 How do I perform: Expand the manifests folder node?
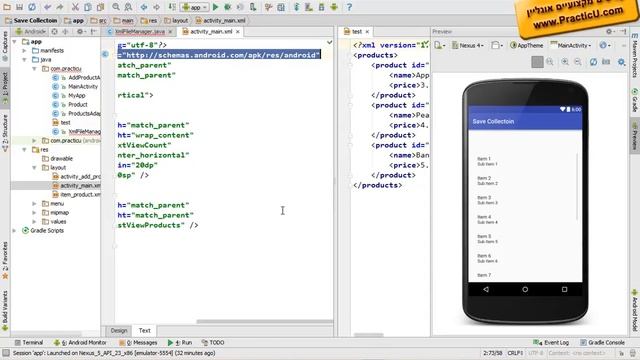[25, 51]
